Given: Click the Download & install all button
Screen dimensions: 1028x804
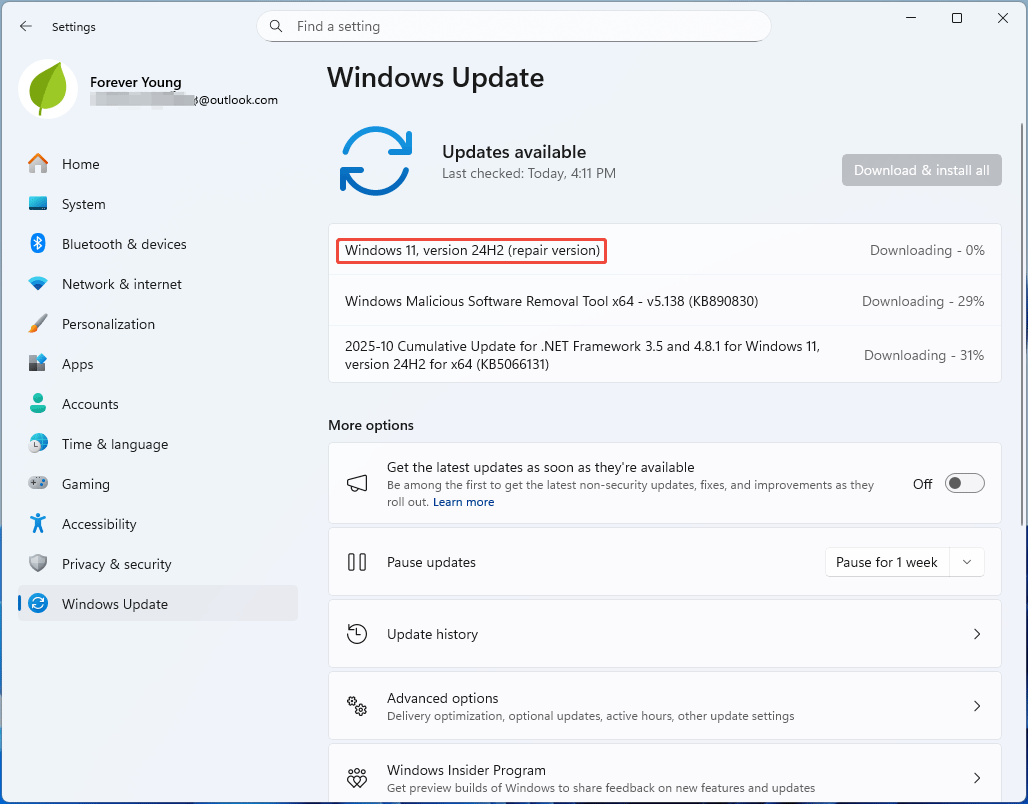Looking at the screenshot, I should click(921, 170).
